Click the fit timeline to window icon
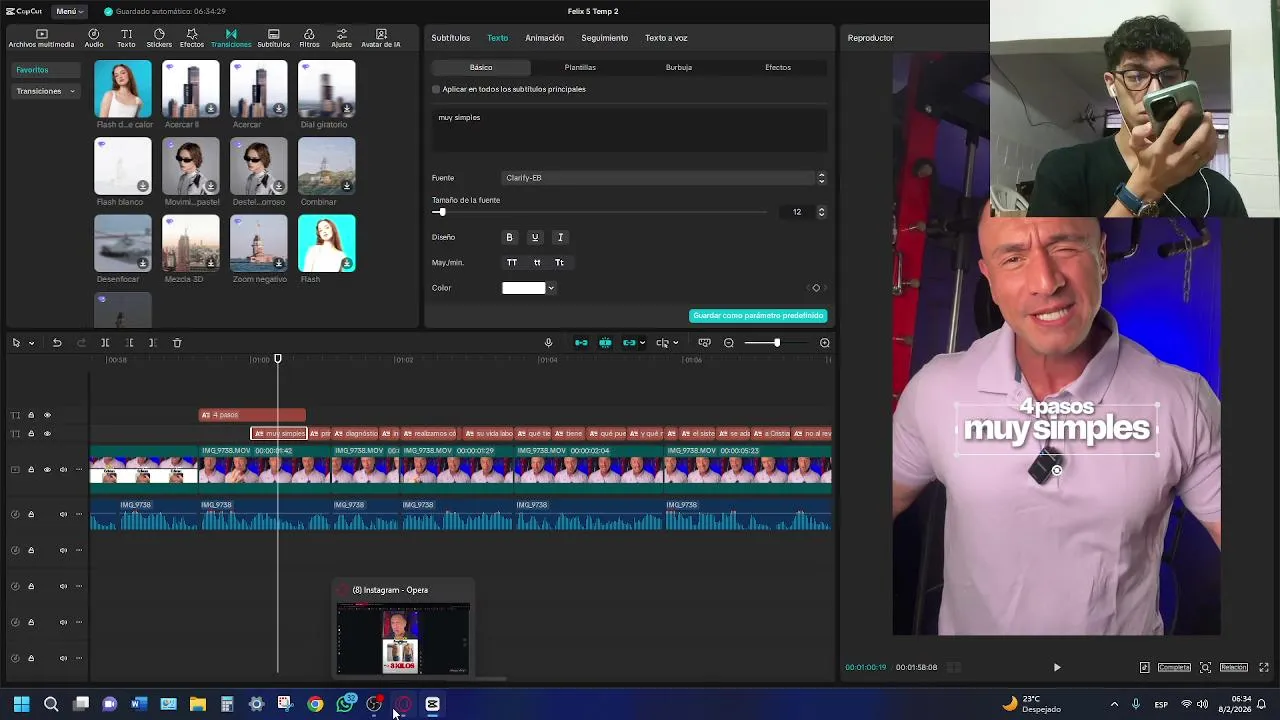Image resolution: width=1280 pixels, height=720 pixels. coord(705,343)
